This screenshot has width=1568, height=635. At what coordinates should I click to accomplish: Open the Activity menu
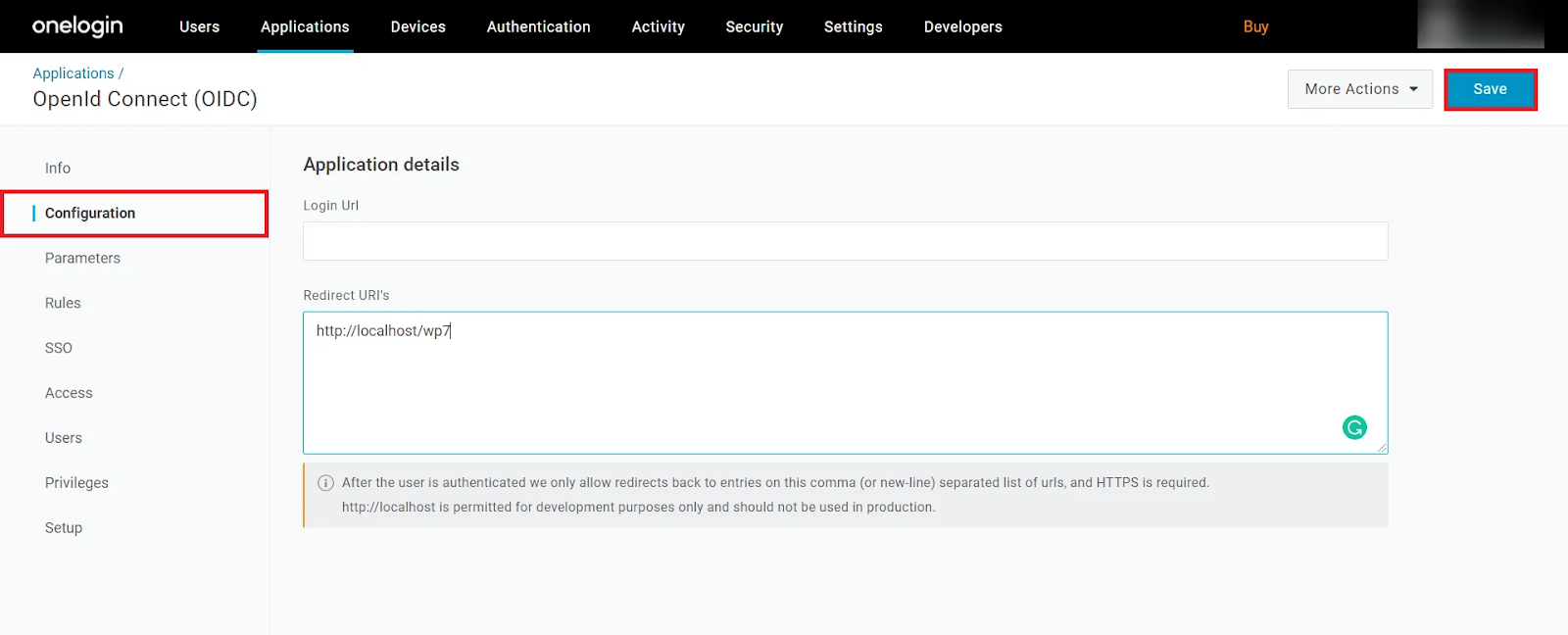658,26
